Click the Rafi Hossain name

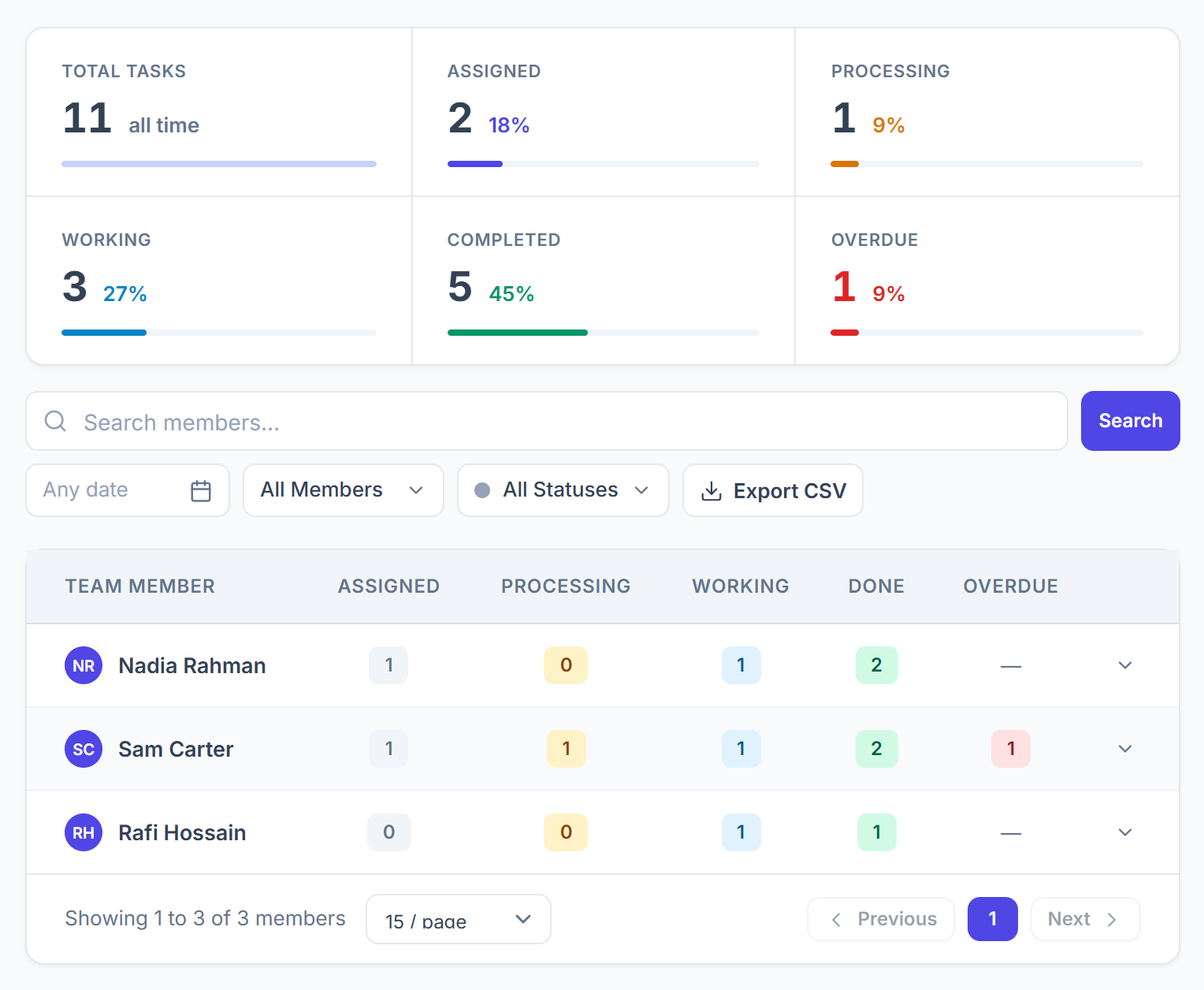182,833
